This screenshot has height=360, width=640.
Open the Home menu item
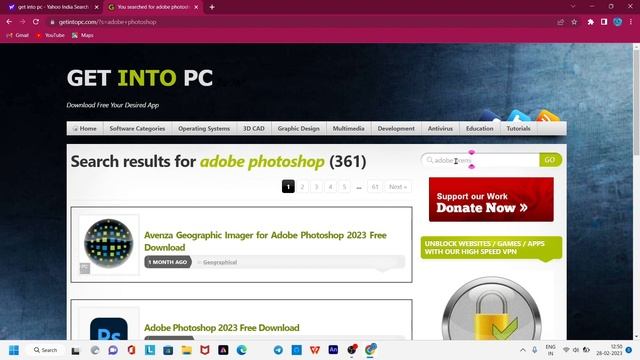(x=84, y=128)
